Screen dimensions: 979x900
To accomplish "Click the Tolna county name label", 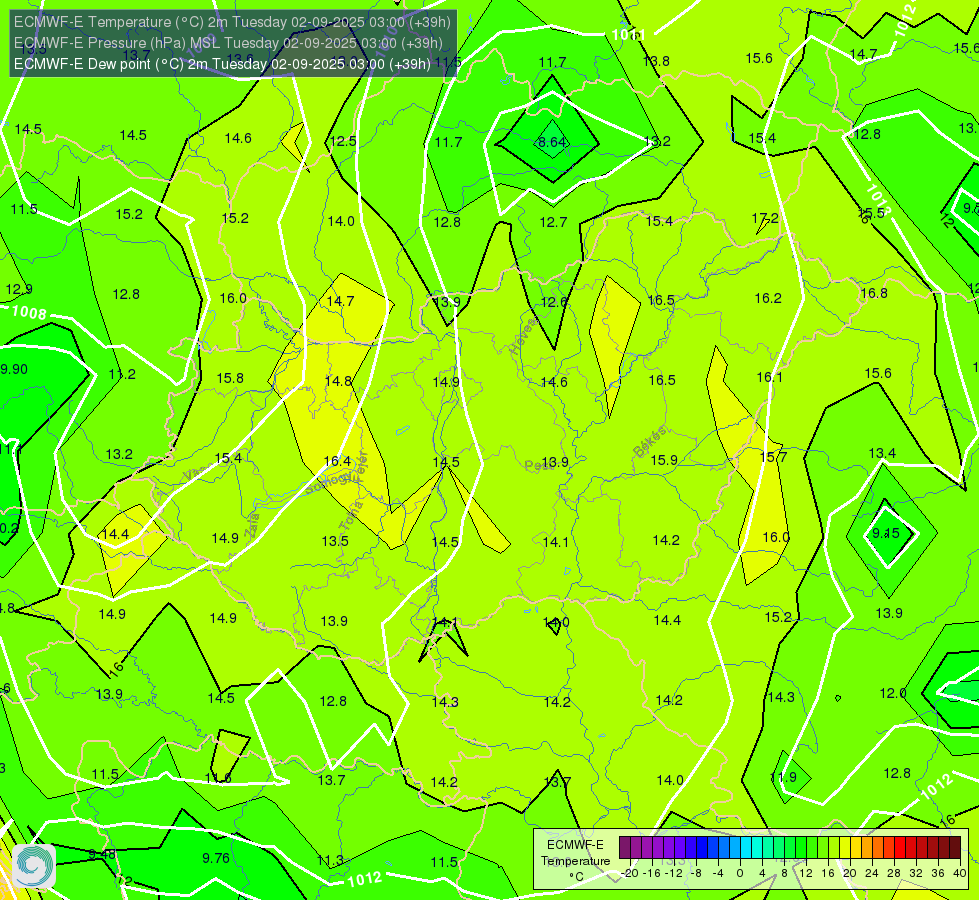I will (x=351, y=515).
